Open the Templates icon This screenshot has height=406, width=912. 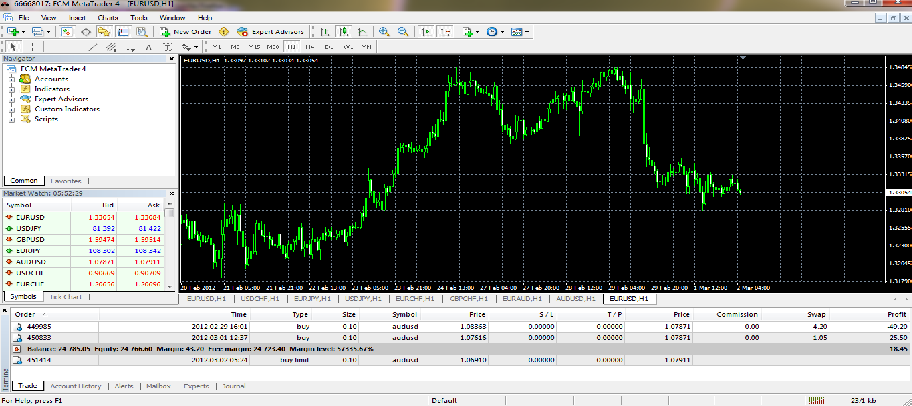coord(516,31)
